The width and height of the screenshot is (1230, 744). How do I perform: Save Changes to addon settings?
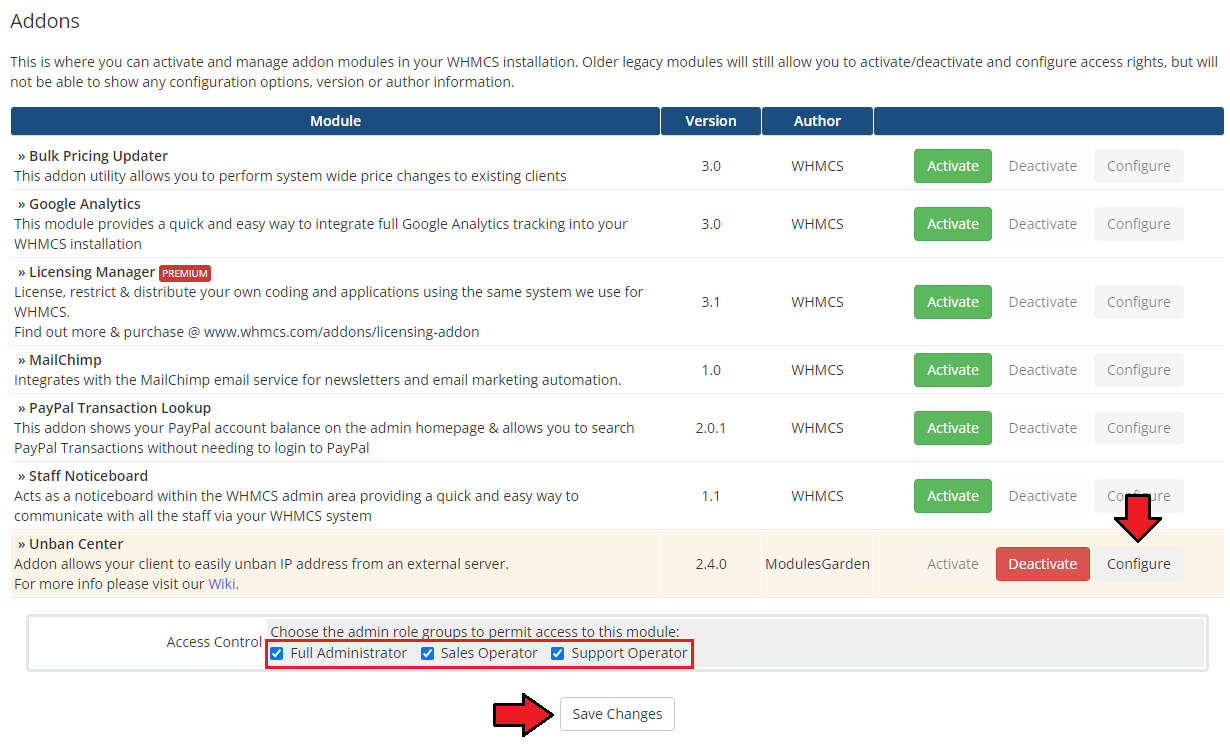[x=617, y=714]
